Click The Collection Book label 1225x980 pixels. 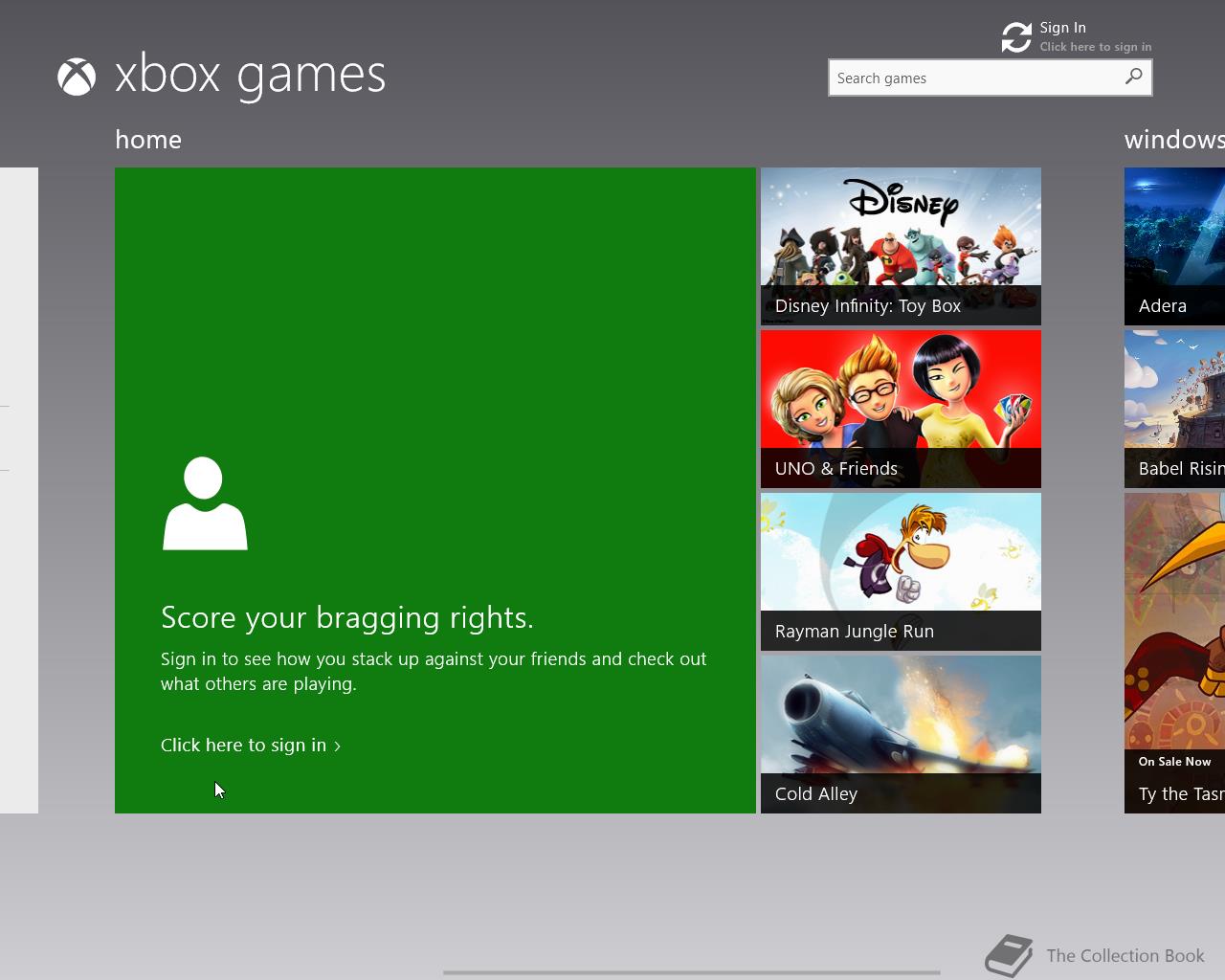tap(1125, 955)
